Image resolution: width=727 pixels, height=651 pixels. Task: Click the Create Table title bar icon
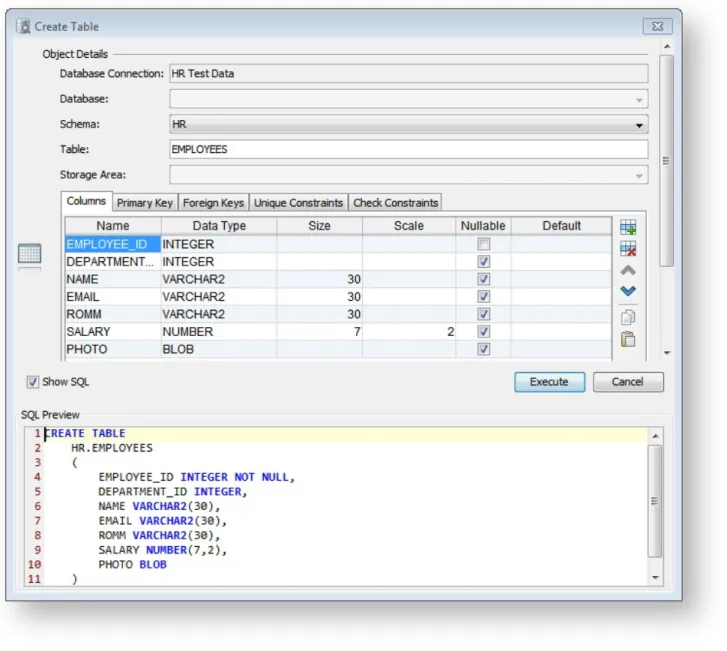coord(23,26)
